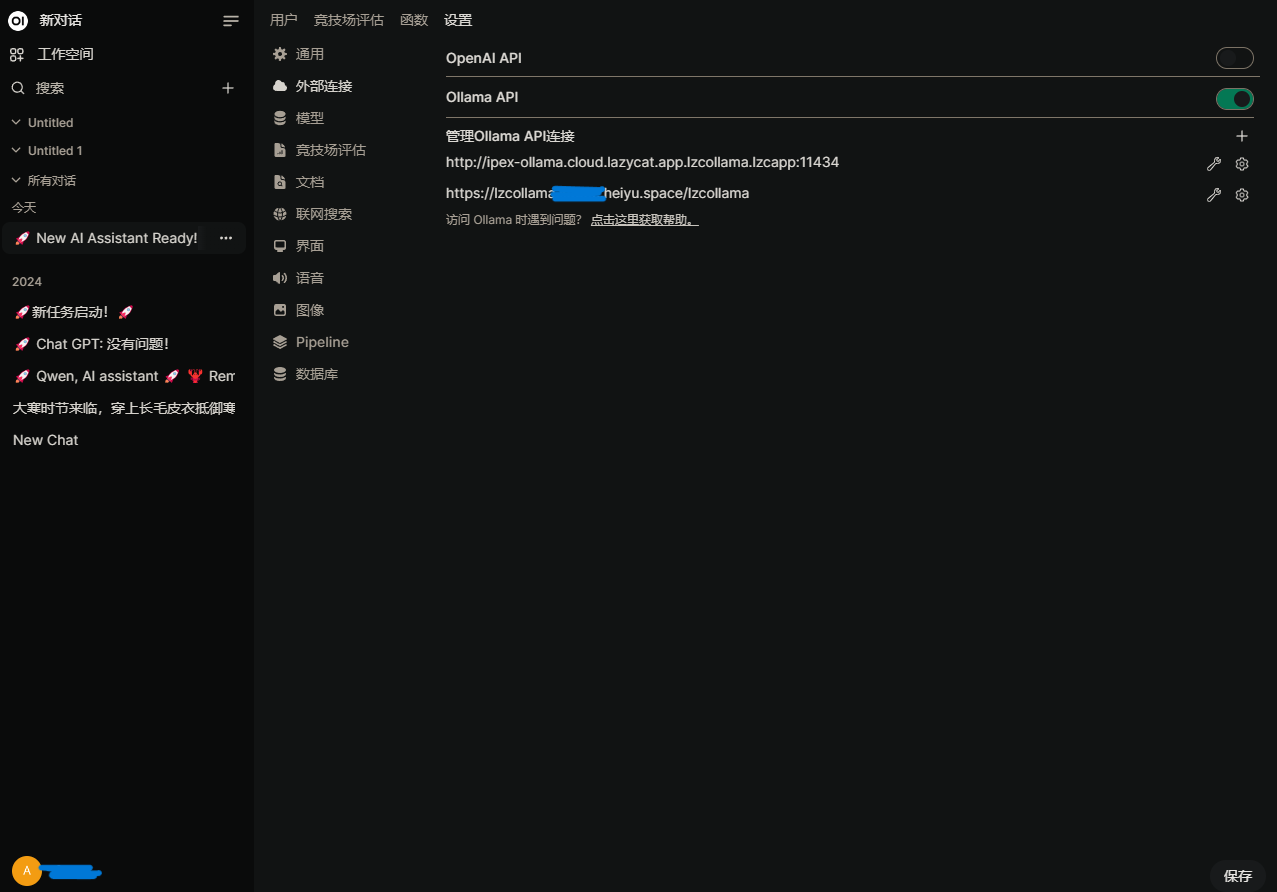The image size is (1277, 892).
Task: Click the wrench icon for the ipex-ollama connection
Action: tap(1214, 164)
